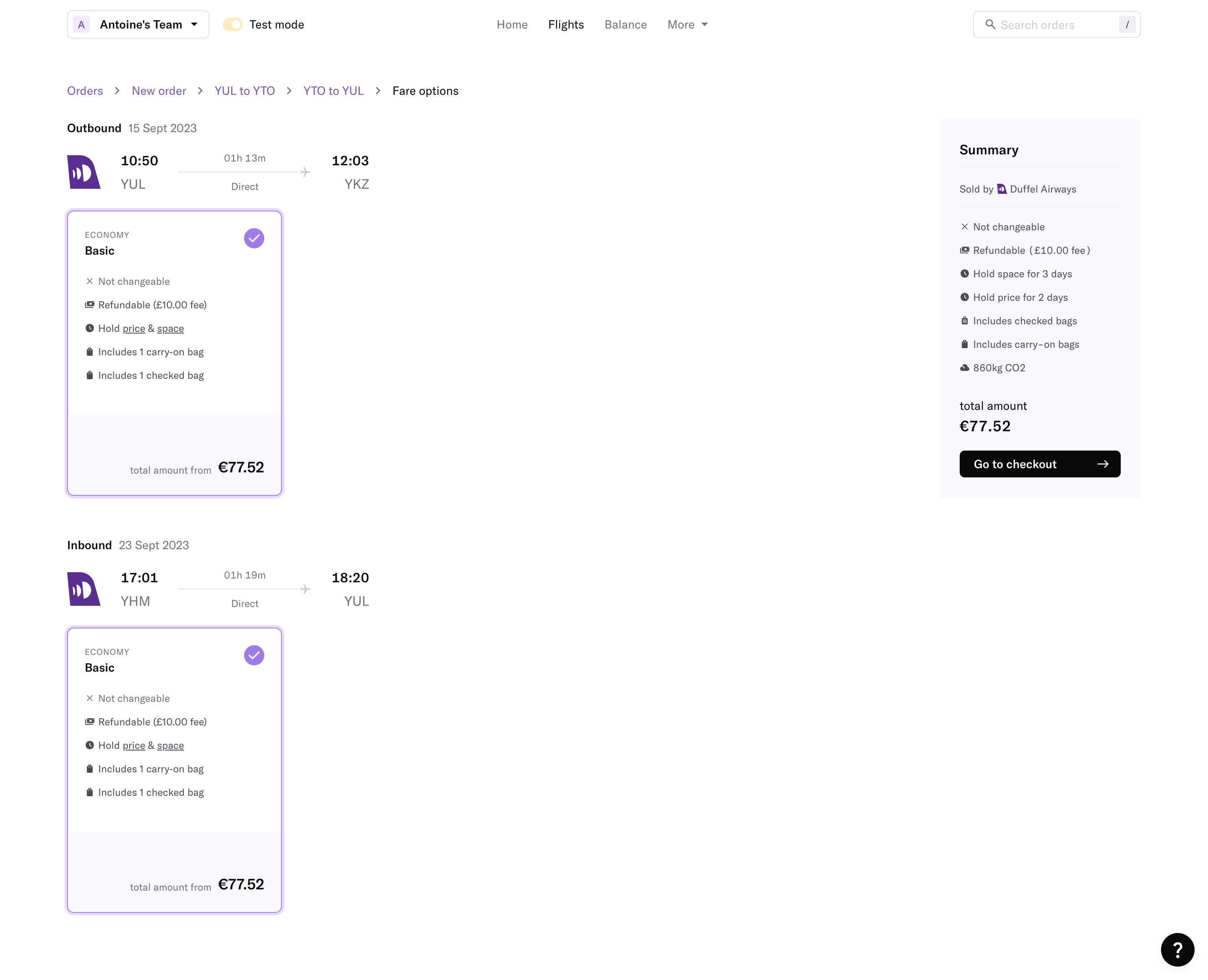
Task: Open the outbound fare hold price link
Action: pos(134,328)
